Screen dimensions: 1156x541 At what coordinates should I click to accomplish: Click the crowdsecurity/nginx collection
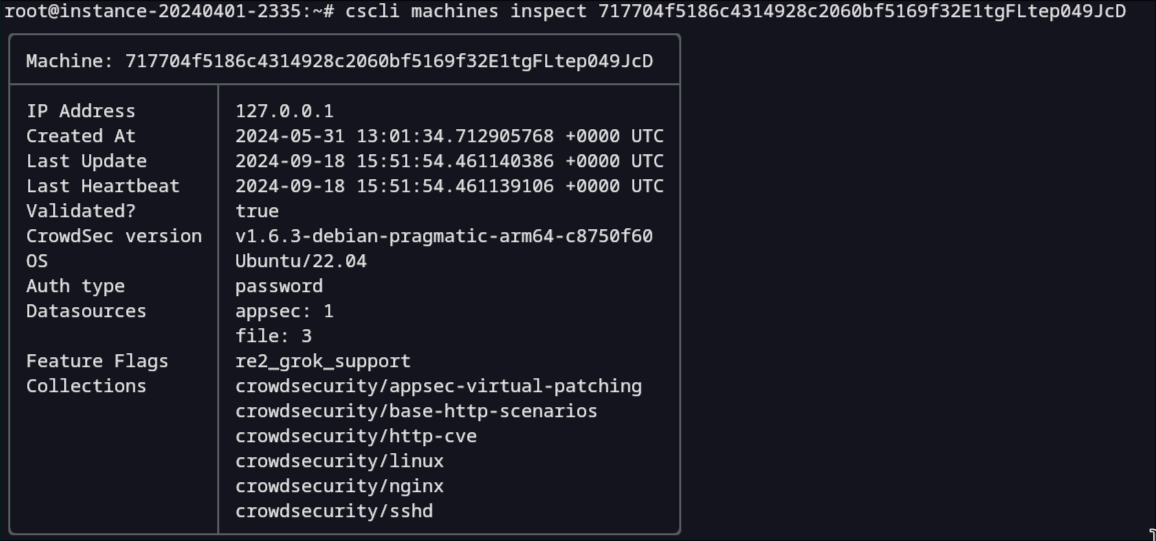pyautogui.click(x=339, y=486)
